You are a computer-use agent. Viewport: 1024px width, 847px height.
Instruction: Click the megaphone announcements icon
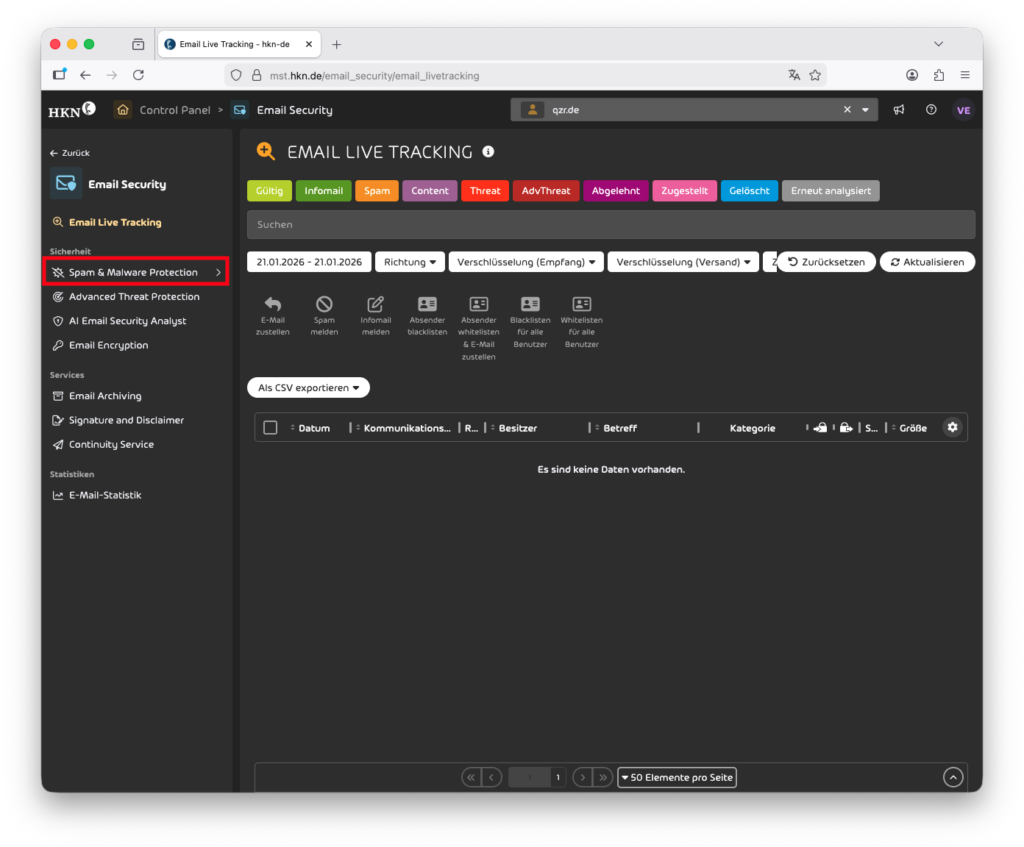[x=899, y=110]
